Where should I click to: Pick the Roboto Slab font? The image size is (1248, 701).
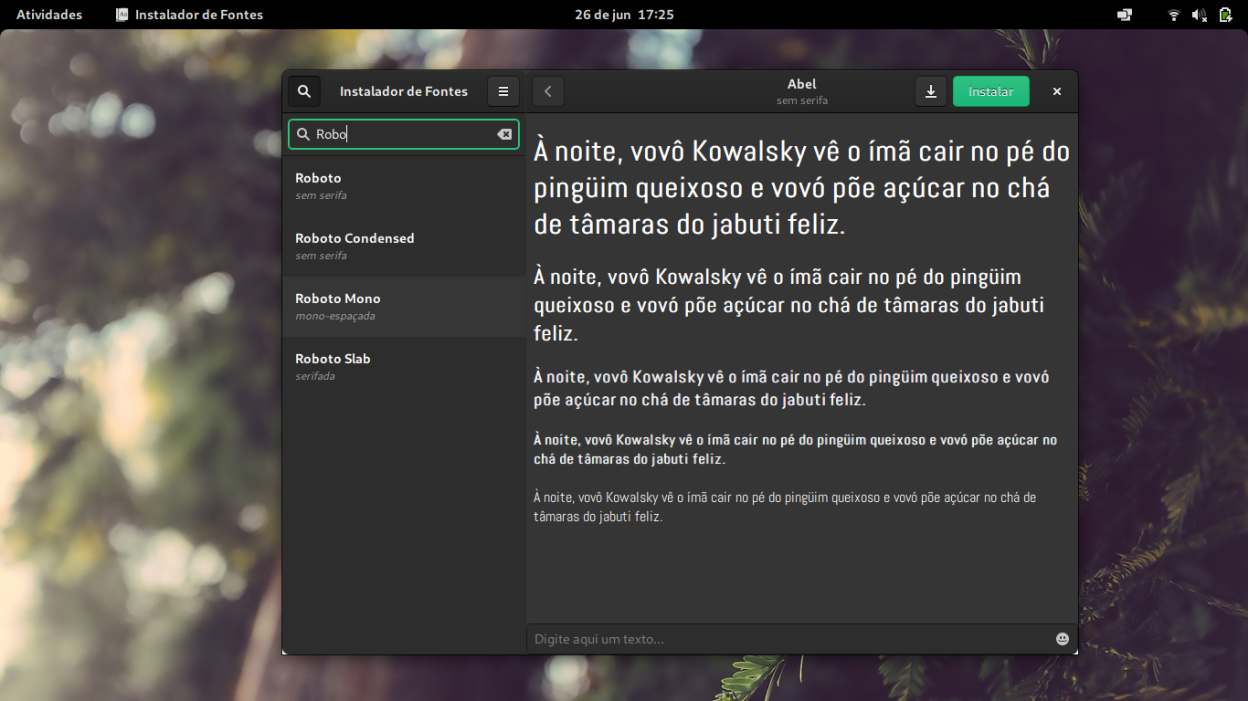click(x=403, y=366)
